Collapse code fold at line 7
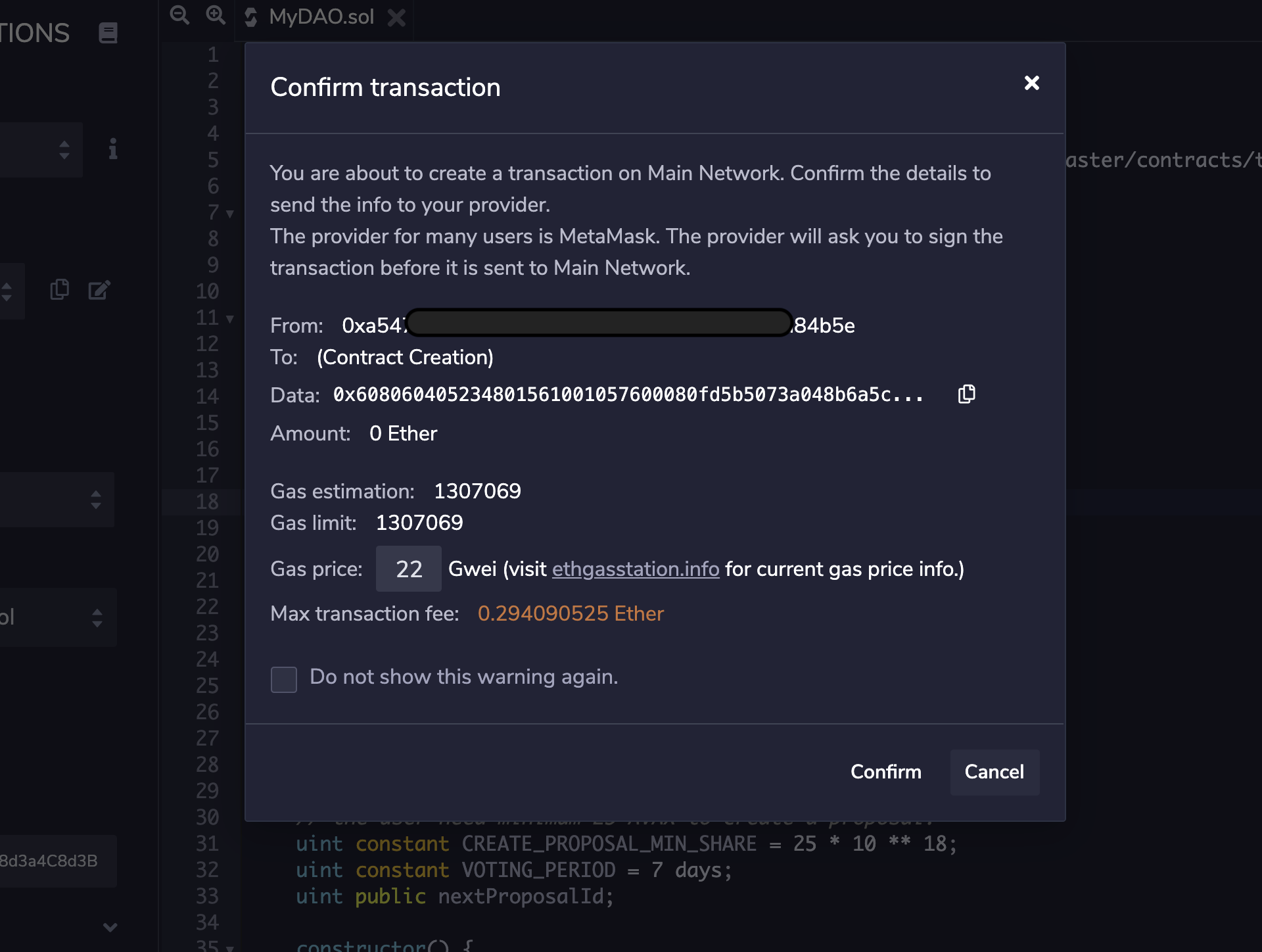This screenshot has width=1262, height=952. [230, 214]
